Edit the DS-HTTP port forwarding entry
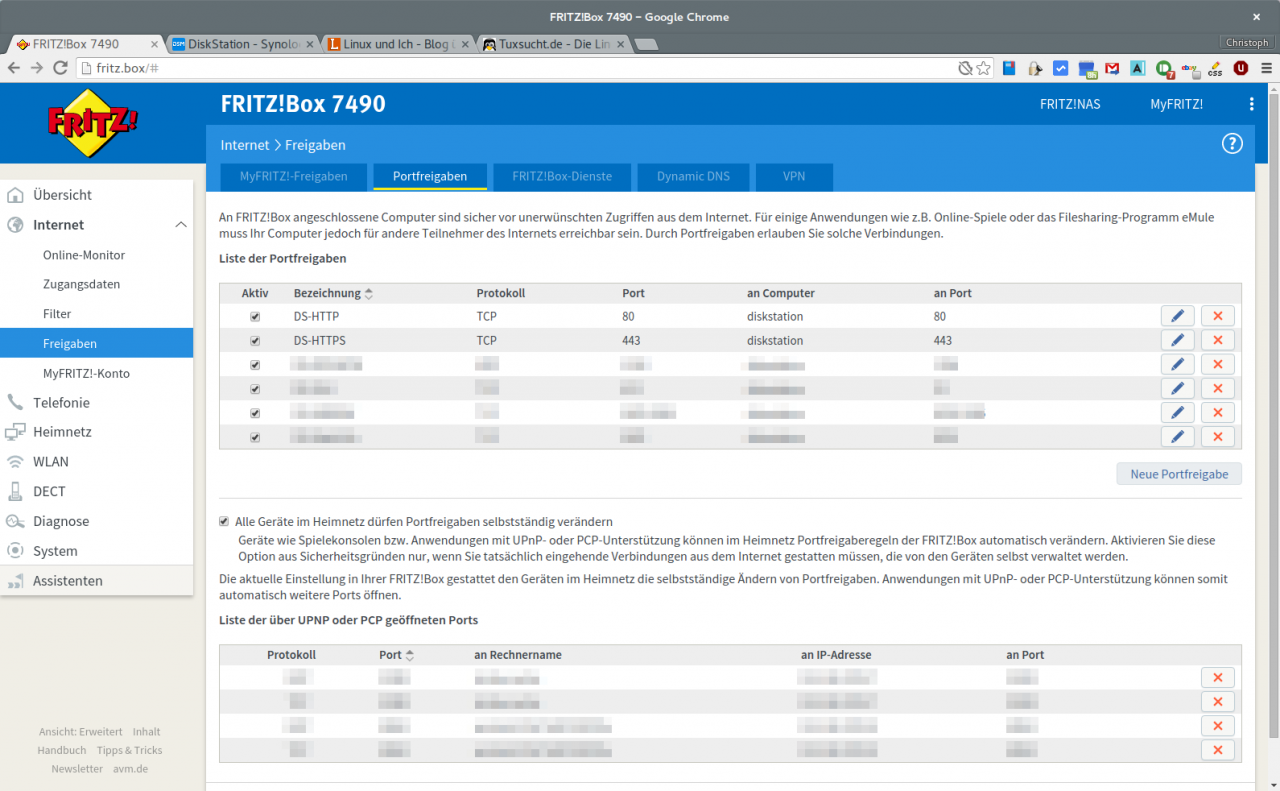Viewport: 1280px width, 791px height. pyautogui.click(x=1177, y=316)
